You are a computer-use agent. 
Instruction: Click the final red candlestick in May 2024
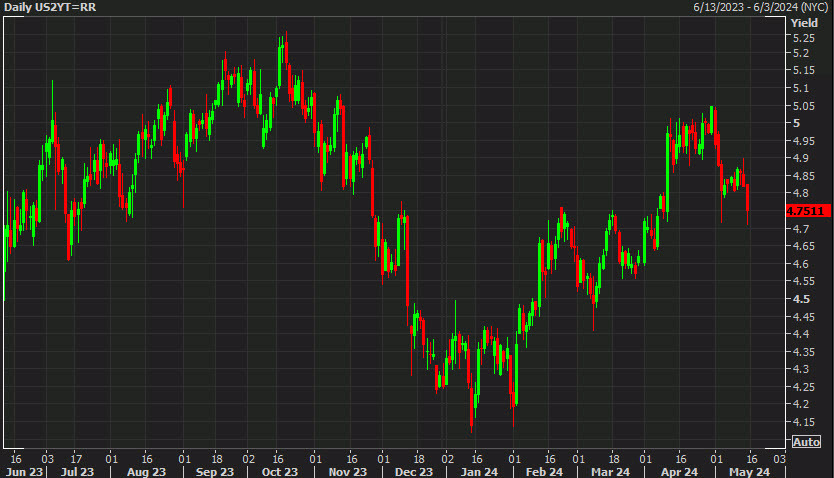point(748,205)
